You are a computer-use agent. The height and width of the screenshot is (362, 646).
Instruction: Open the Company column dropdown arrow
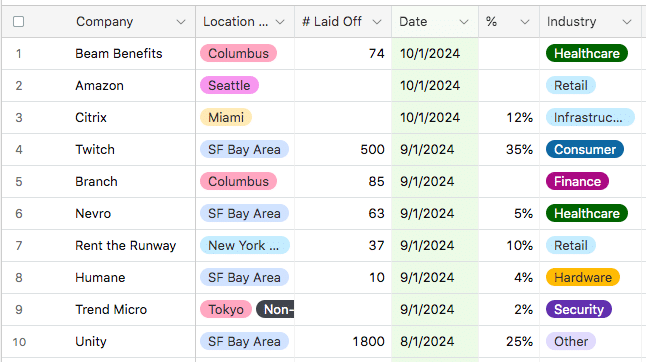(x=180, y=22)
